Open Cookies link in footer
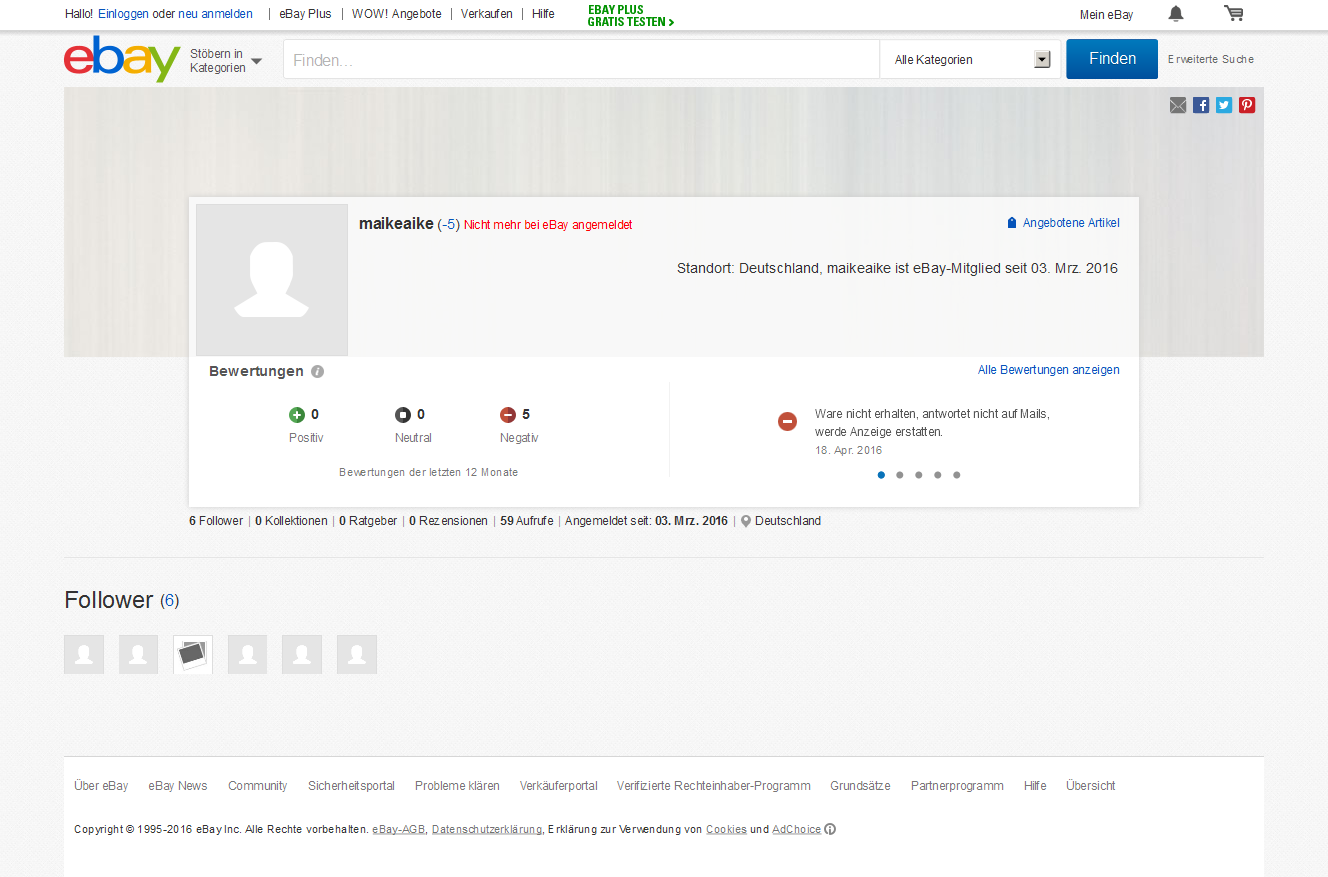The image size is (1328, 877). coord(726,829)
